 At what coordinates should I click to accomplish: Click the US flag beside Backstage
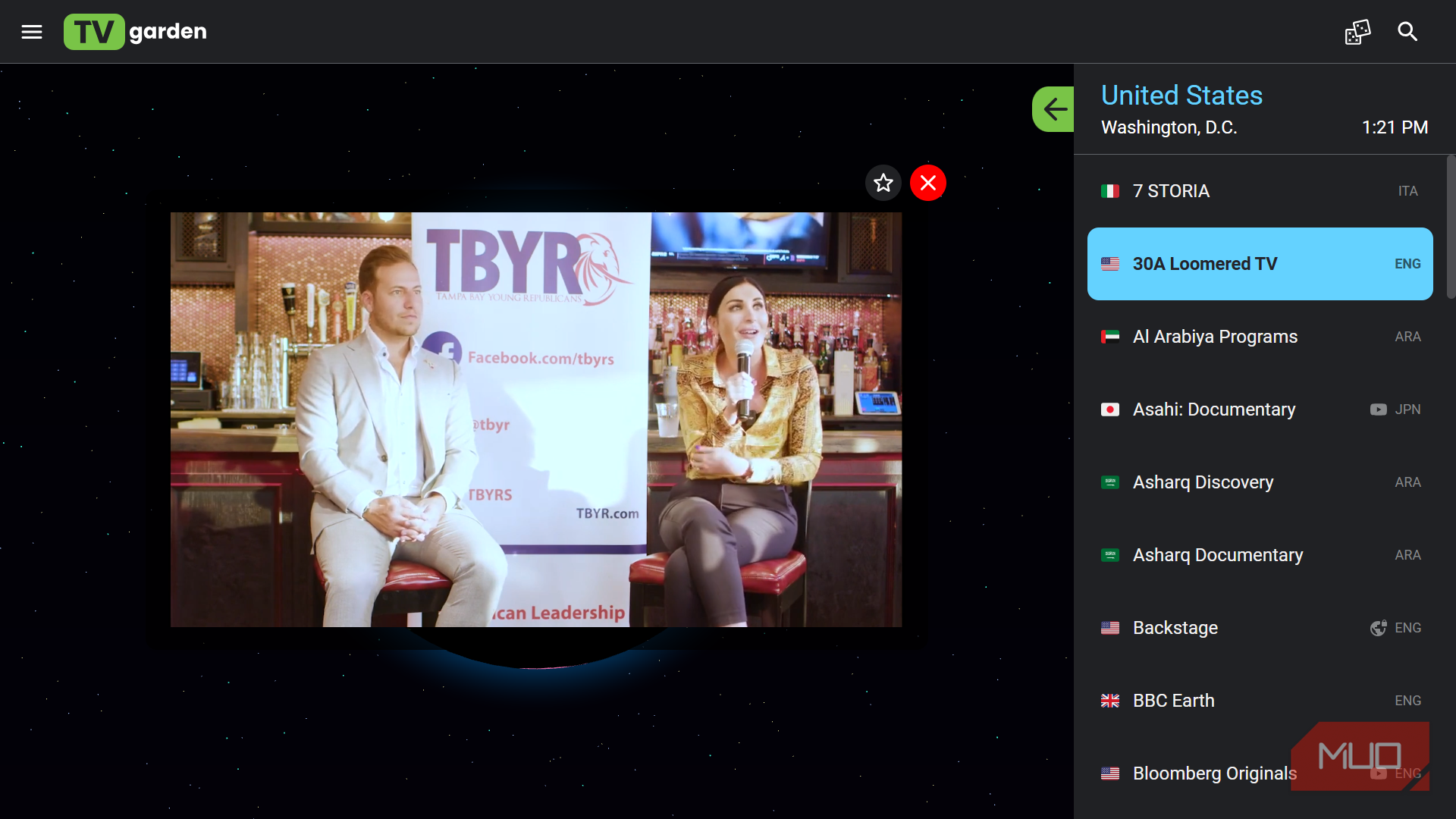pos(1110,628)
